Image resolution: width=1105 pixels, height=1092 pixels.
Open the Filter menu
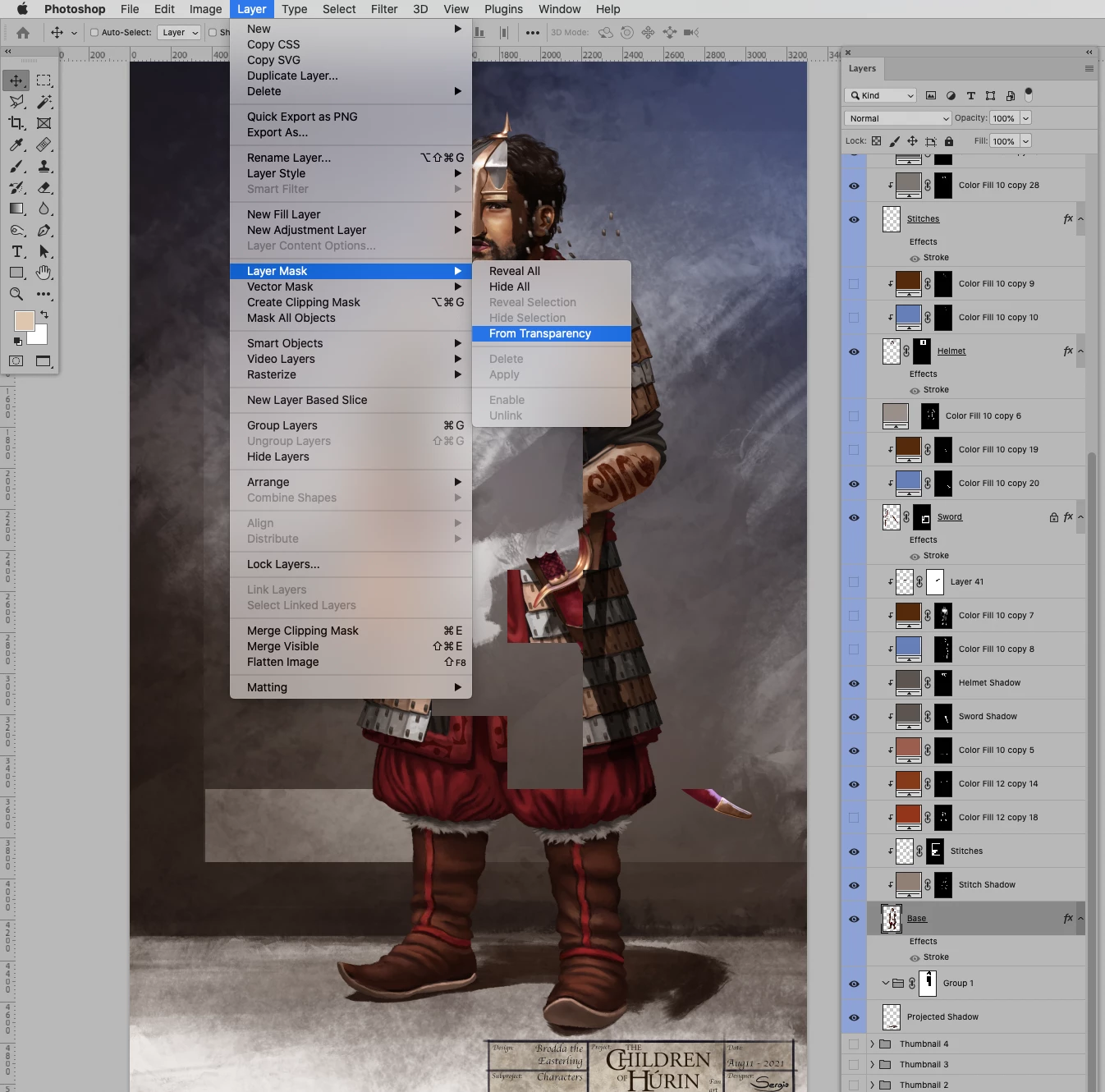coord(384,9)
